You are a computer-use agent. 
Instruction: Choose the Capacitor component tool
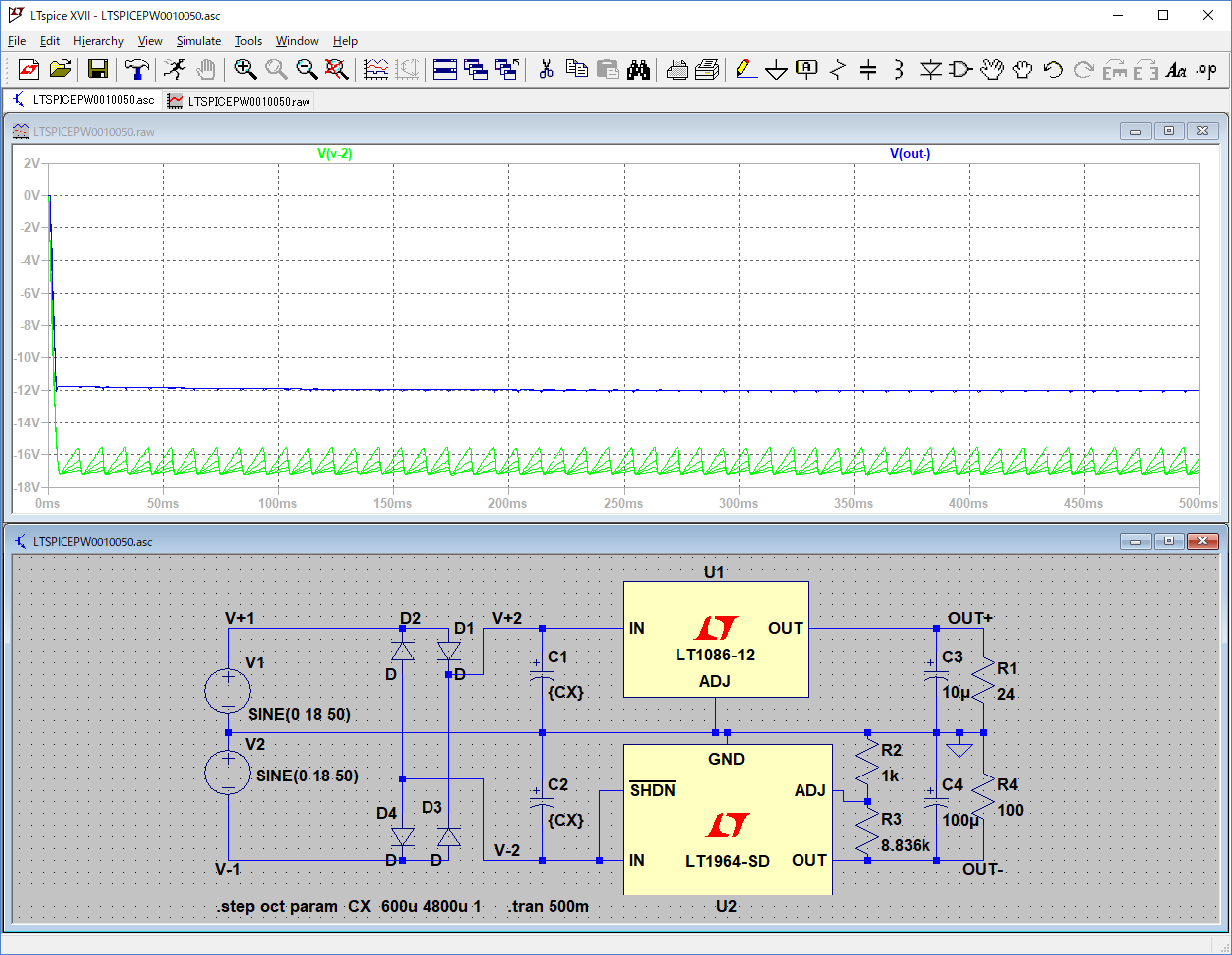pos(868,69)
